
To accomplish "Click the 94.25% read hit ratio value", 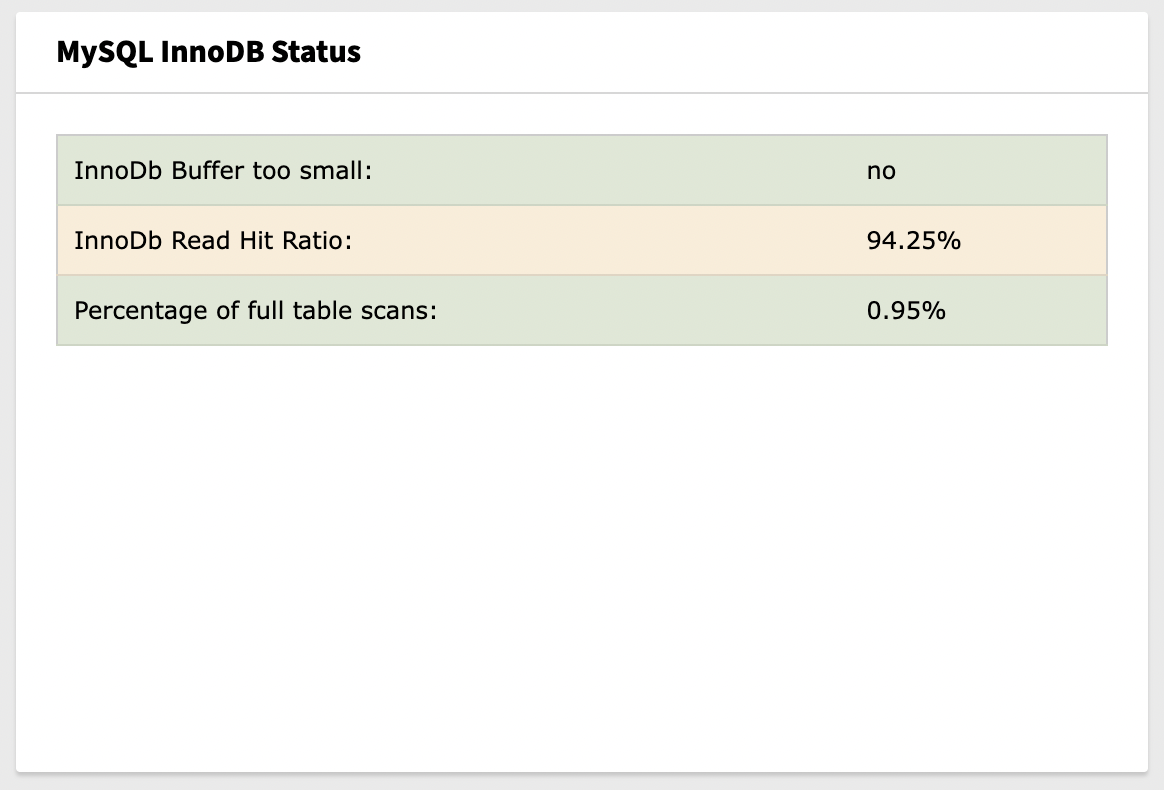I will tap(914, 240).
